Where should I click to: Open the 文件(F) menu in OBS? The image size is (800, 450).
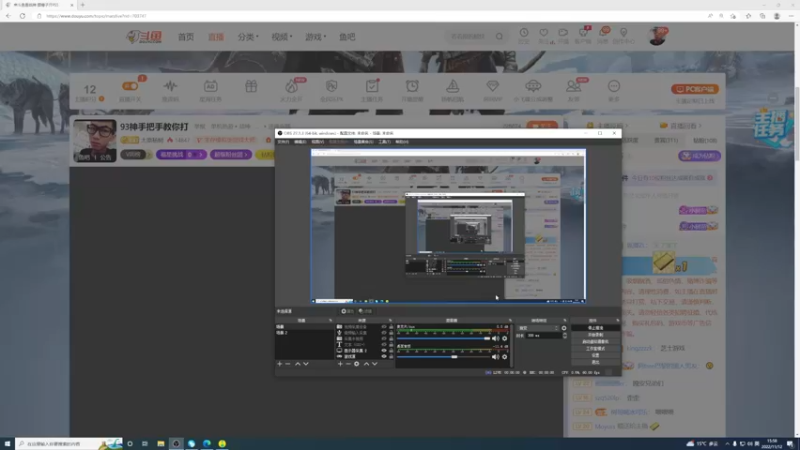coord(283,142)
